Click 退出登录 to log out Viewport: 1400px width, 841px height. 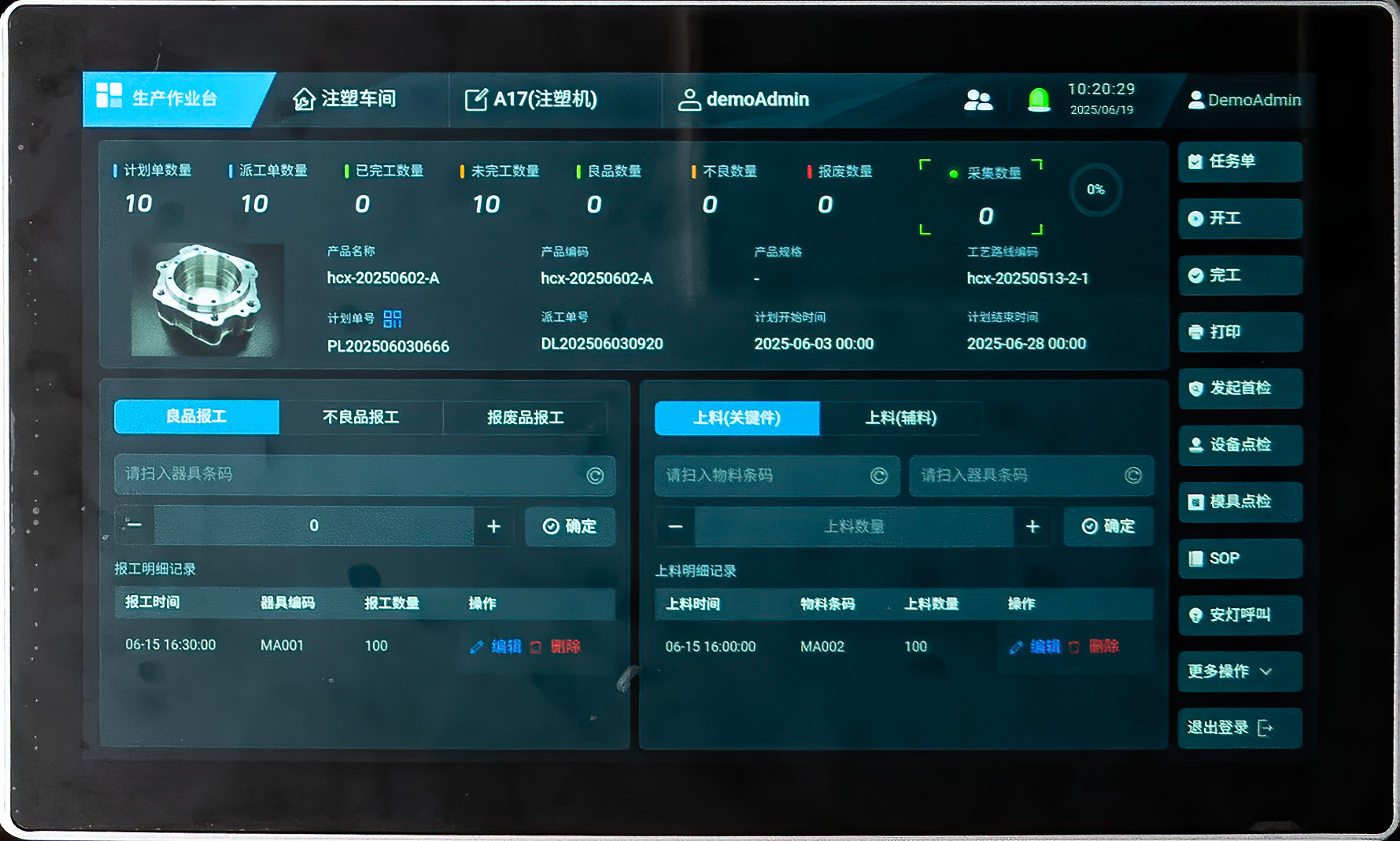point(1230,728)
